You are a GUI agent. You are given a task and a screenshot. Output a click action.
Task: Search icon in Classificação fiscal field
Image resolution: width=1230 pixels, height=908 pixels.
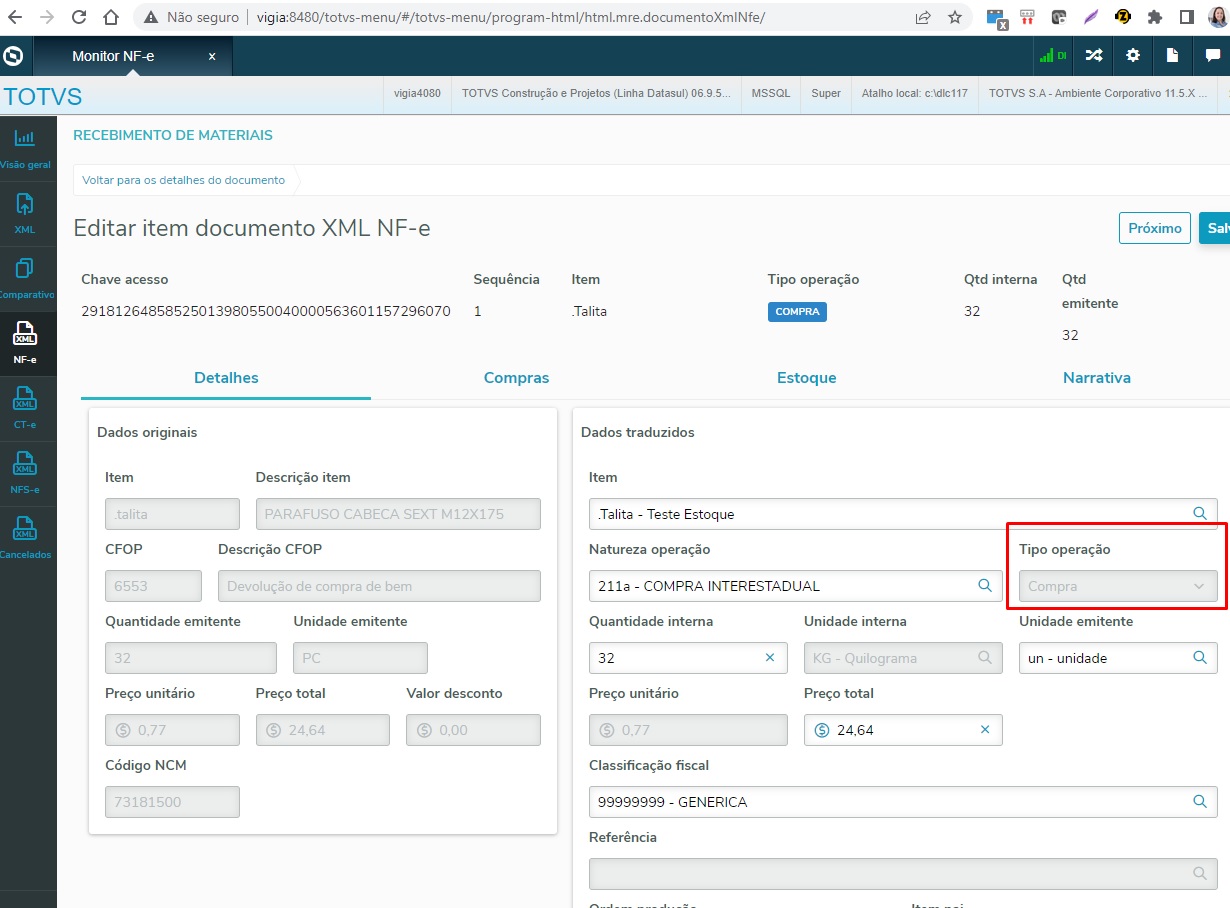pyautogui.click(x=1200, y=802)
